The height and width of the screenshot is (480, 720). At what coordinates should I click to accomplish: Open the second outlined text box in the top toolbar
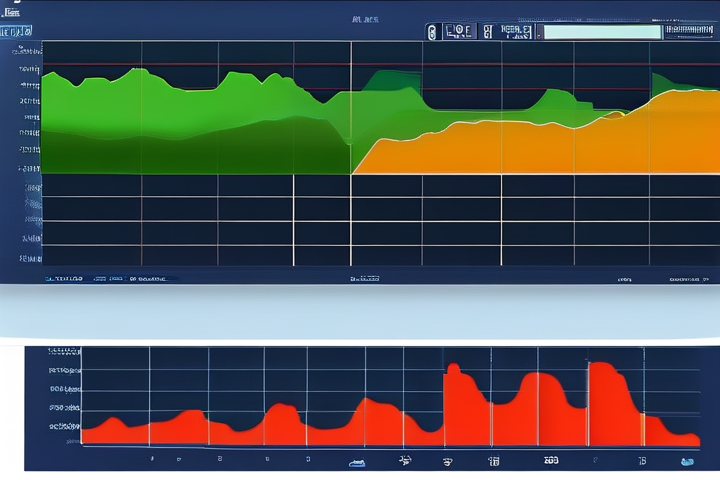[515, 32]
